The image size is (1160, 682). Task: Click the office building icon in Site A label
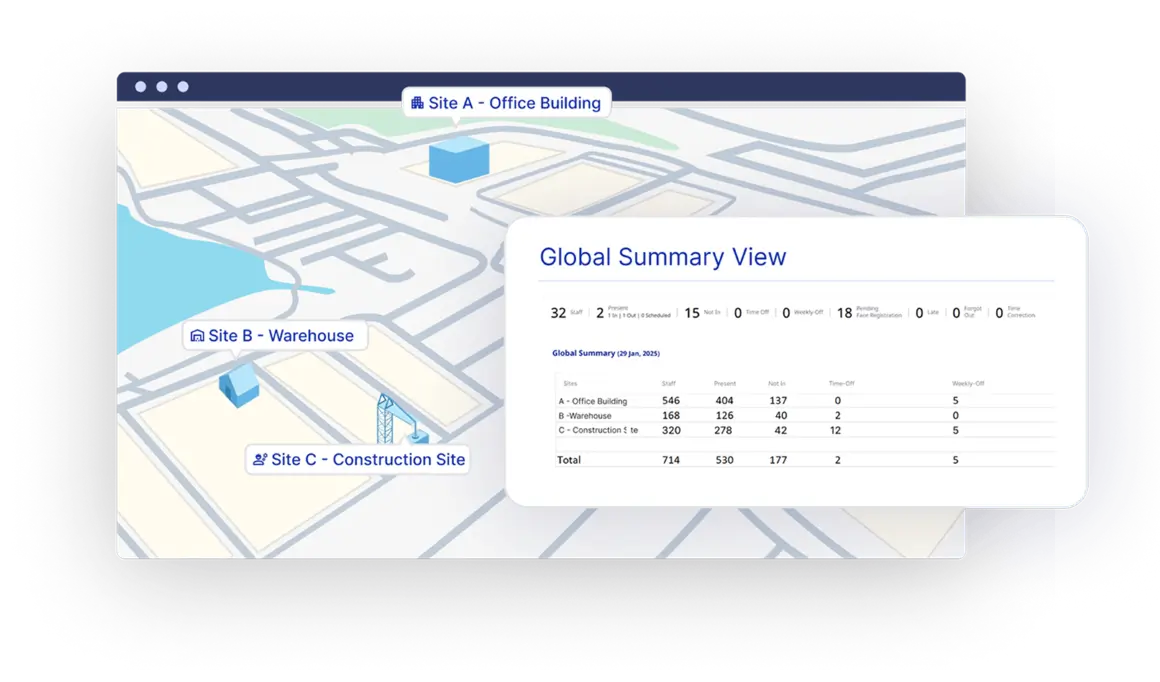[417, 103]
